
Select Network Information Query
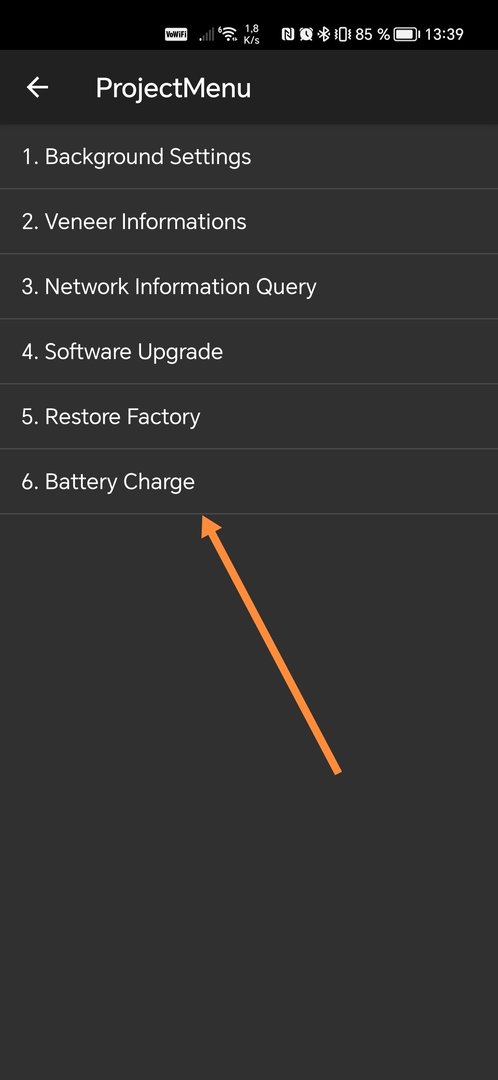click(249, 287)
